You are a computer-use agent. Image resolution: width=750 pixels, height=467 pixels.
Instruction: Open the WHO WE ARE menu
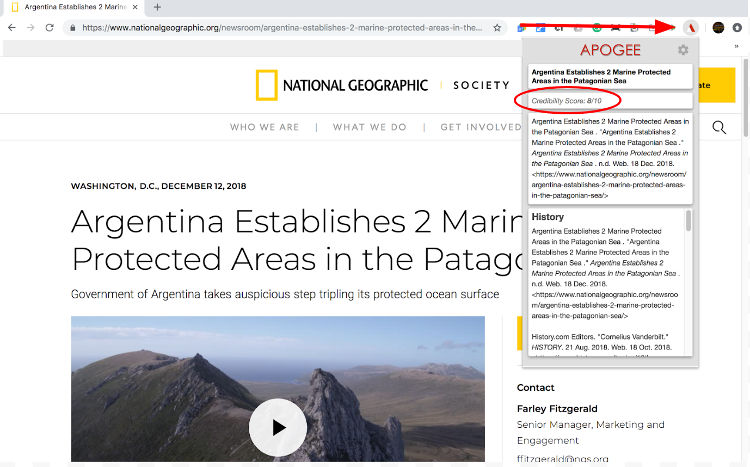265,127
